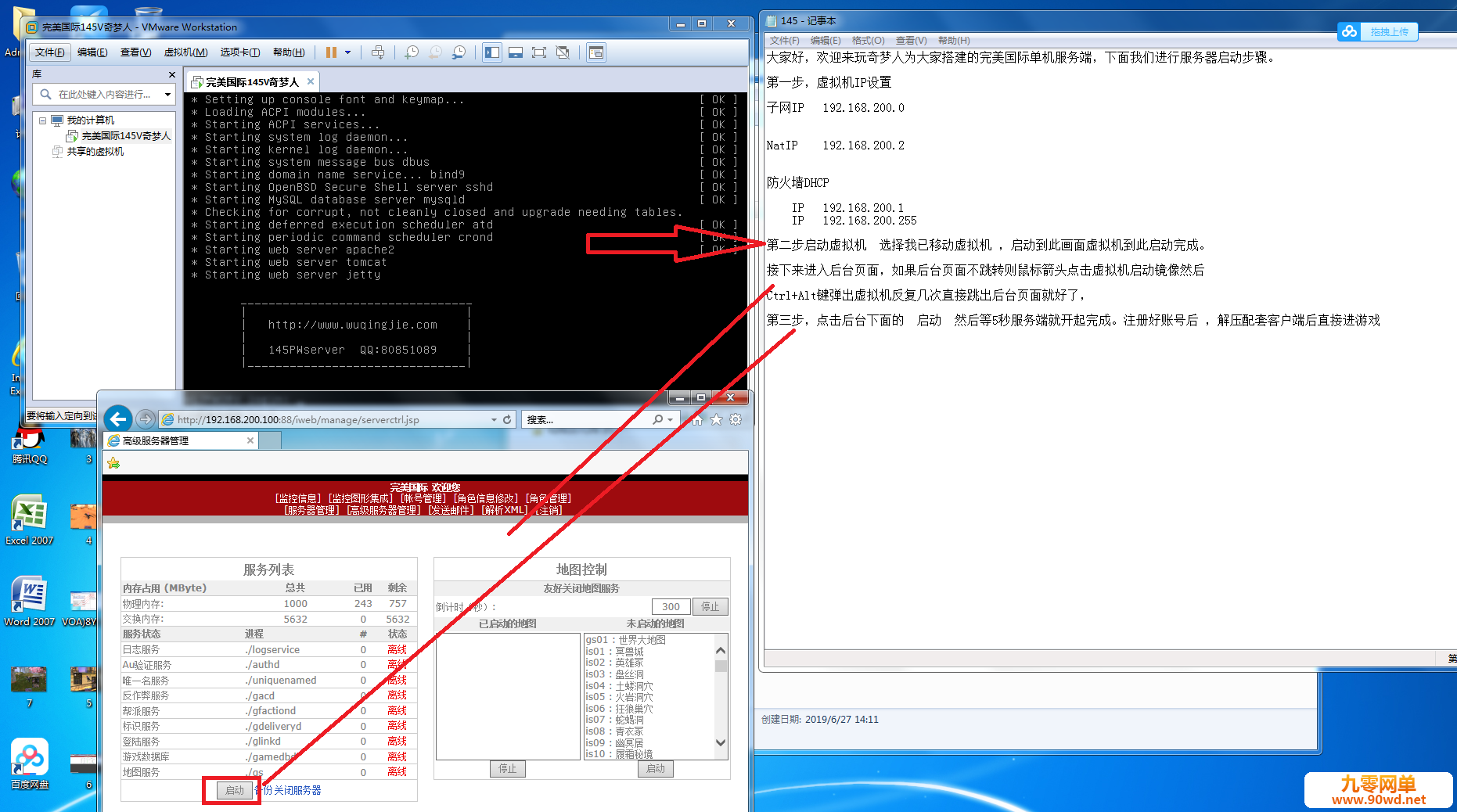The height and width of the screenshot is (812, 1457).
Task: Close the 库 library panel
Action: (x=172, y=74)
